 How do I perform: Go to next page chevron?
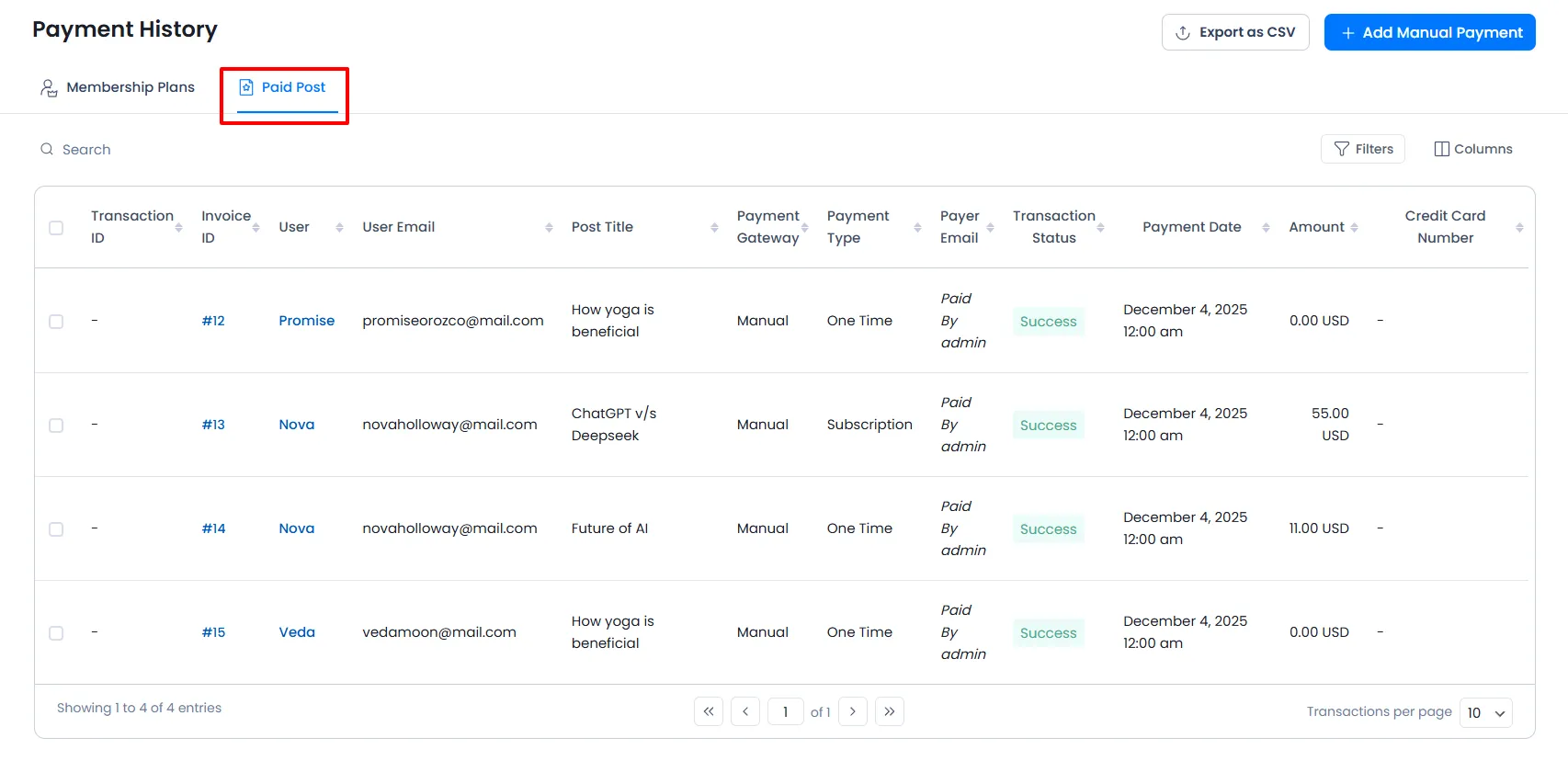coord(853,711)
